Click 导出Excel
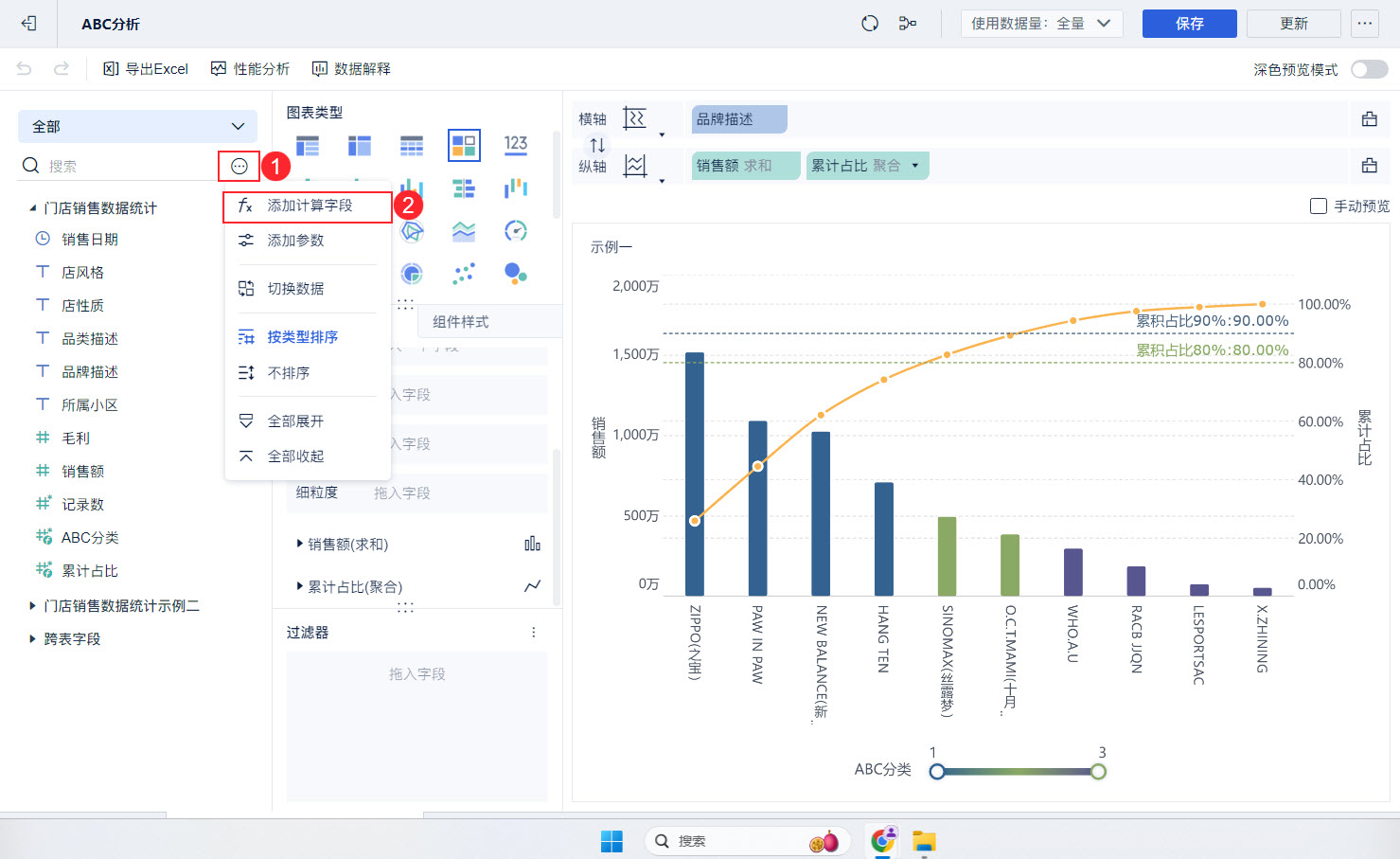 (146, 69)
